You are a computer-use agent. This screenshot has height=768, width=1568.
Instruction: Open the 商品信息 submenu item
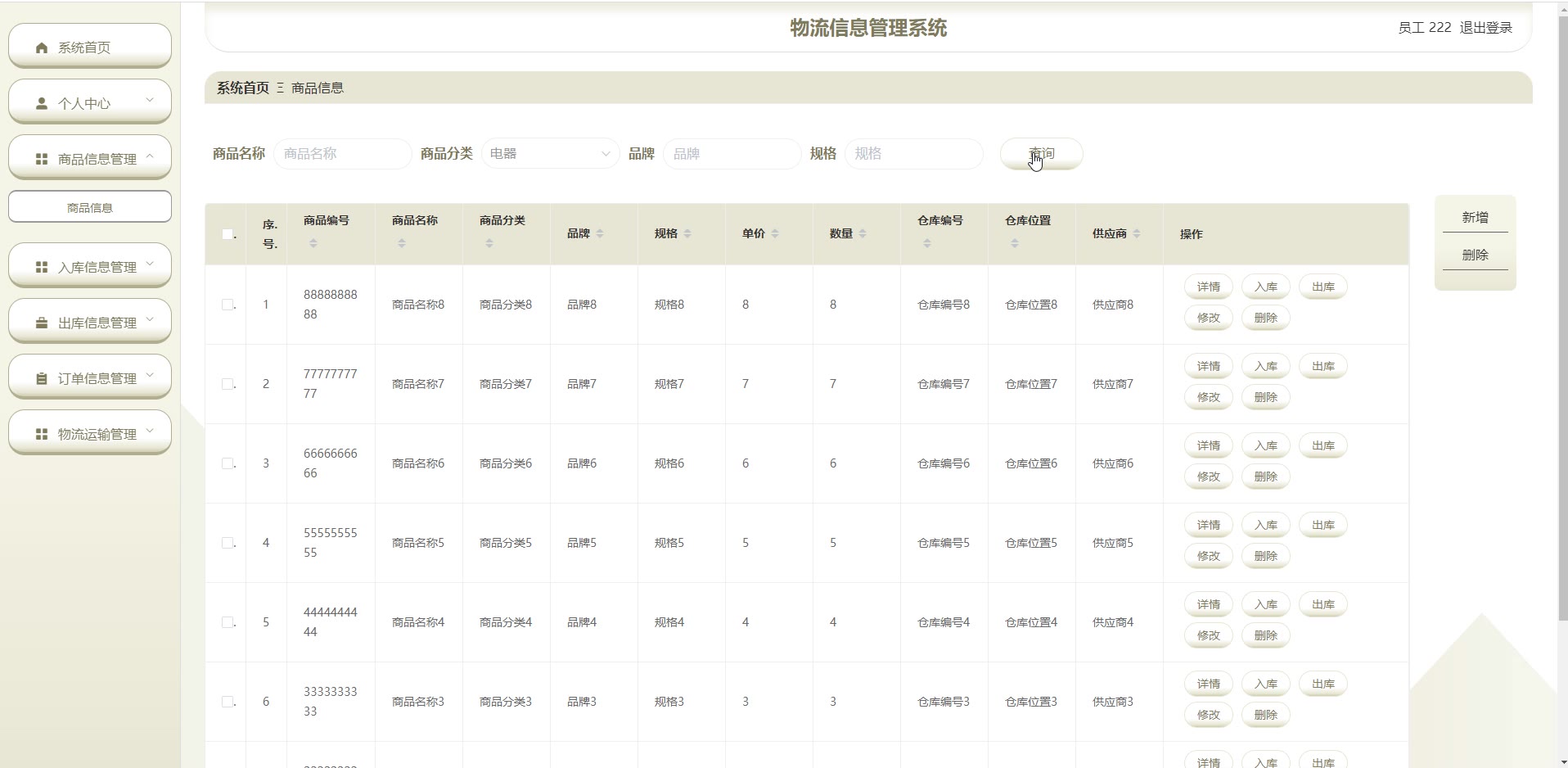[90, 208]
